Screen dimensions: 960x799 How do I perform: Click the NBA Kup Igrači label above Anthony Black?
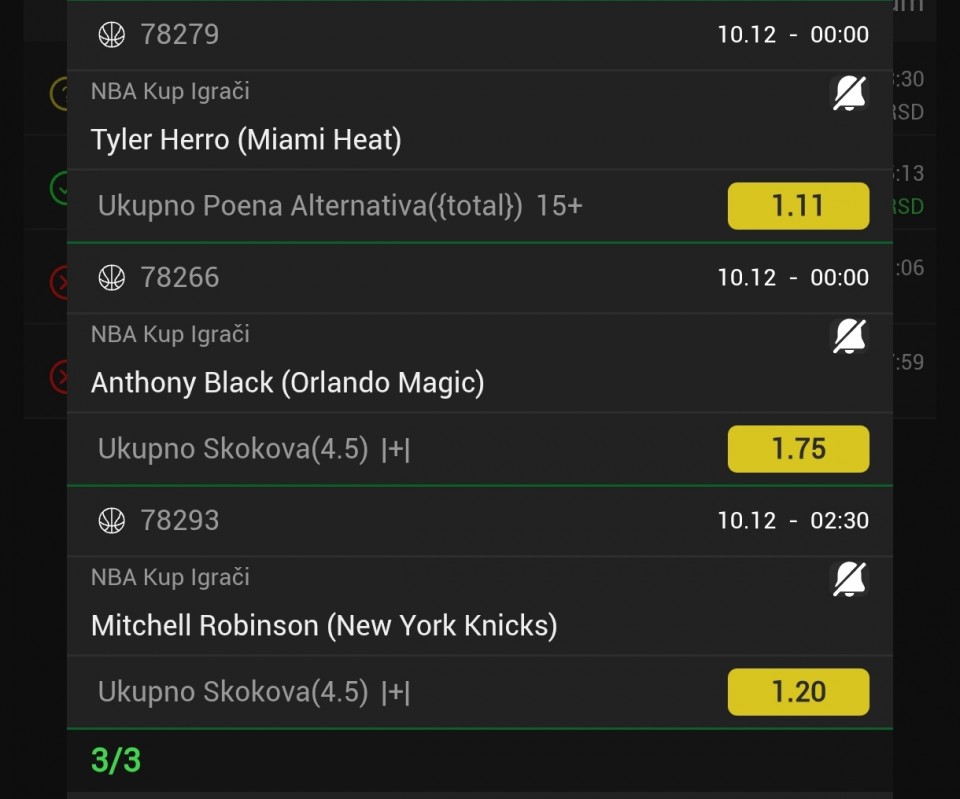tap(170, 334)
